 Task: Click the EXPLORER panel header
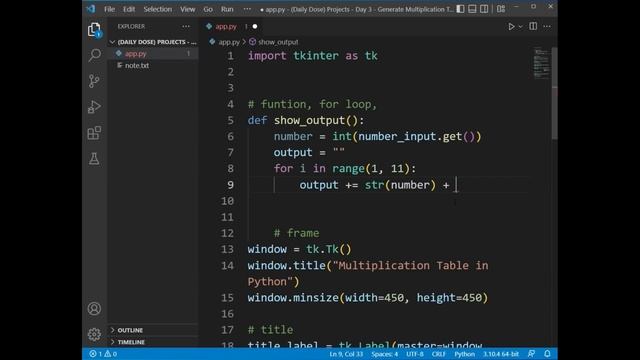(131, 26)
